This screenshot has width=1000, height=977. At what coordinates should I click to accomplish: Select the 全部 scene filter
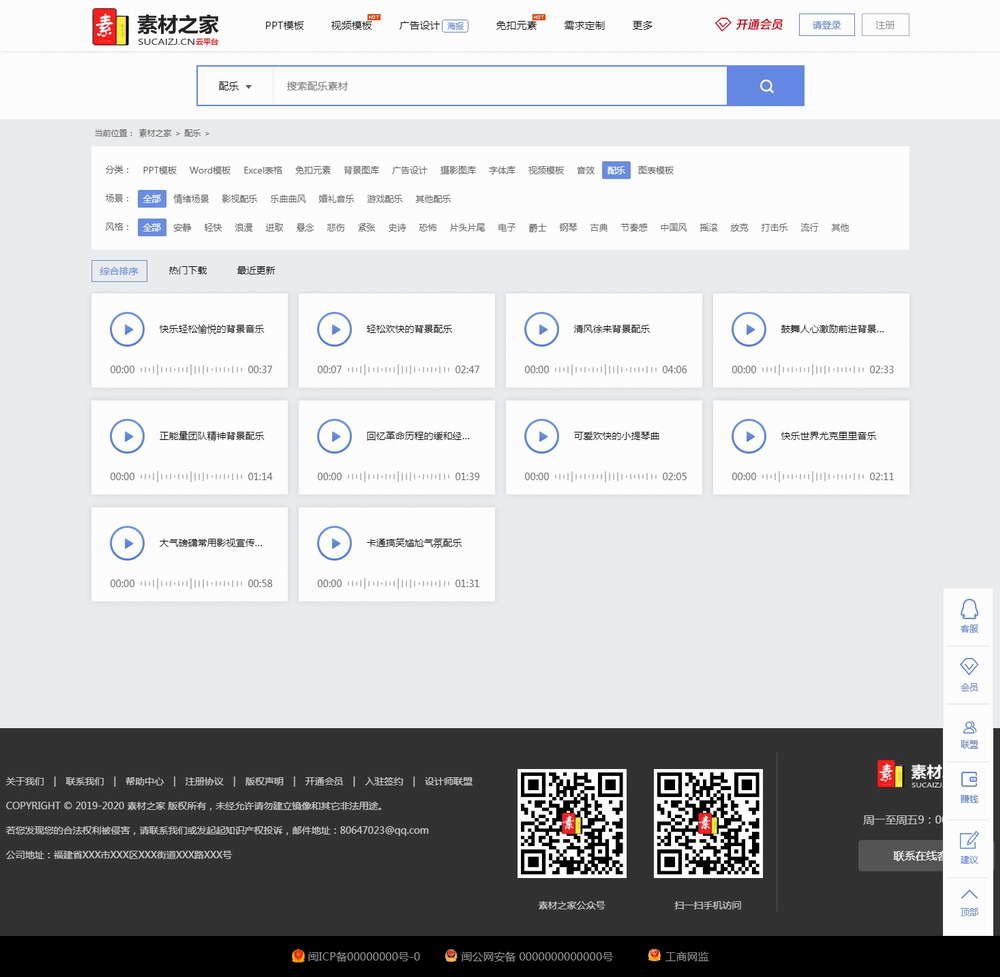click(x=152, y=199)
